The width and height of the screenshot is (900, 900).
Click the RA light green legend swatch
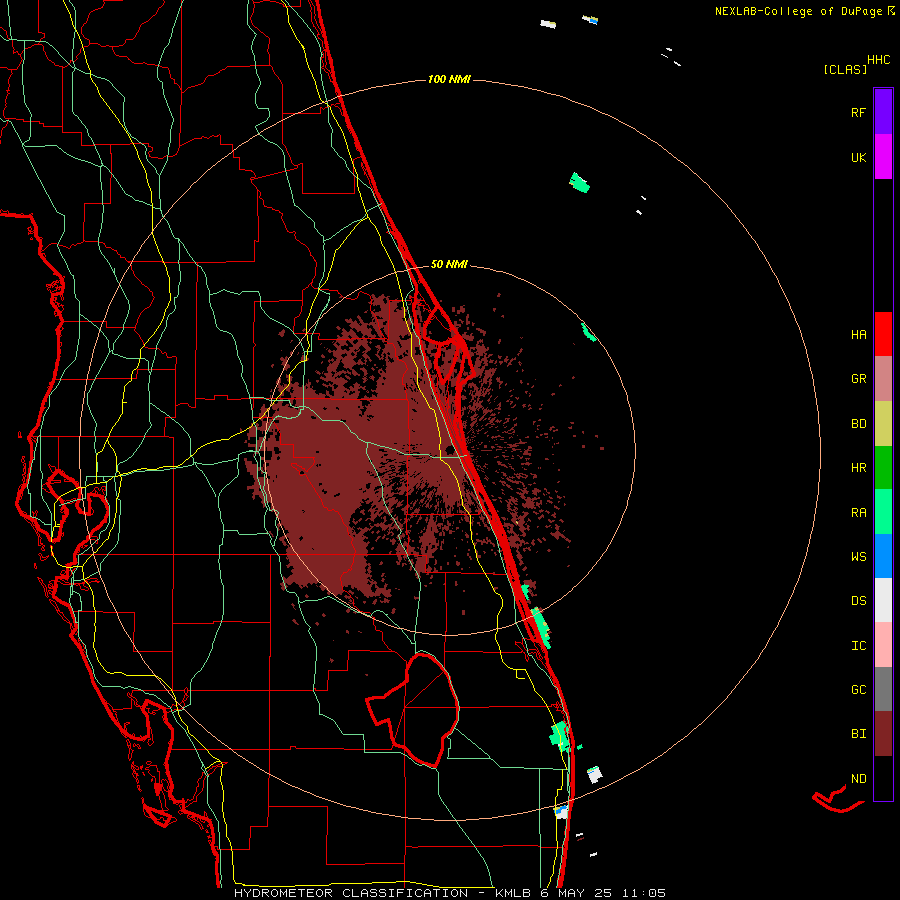pos(883,512)
